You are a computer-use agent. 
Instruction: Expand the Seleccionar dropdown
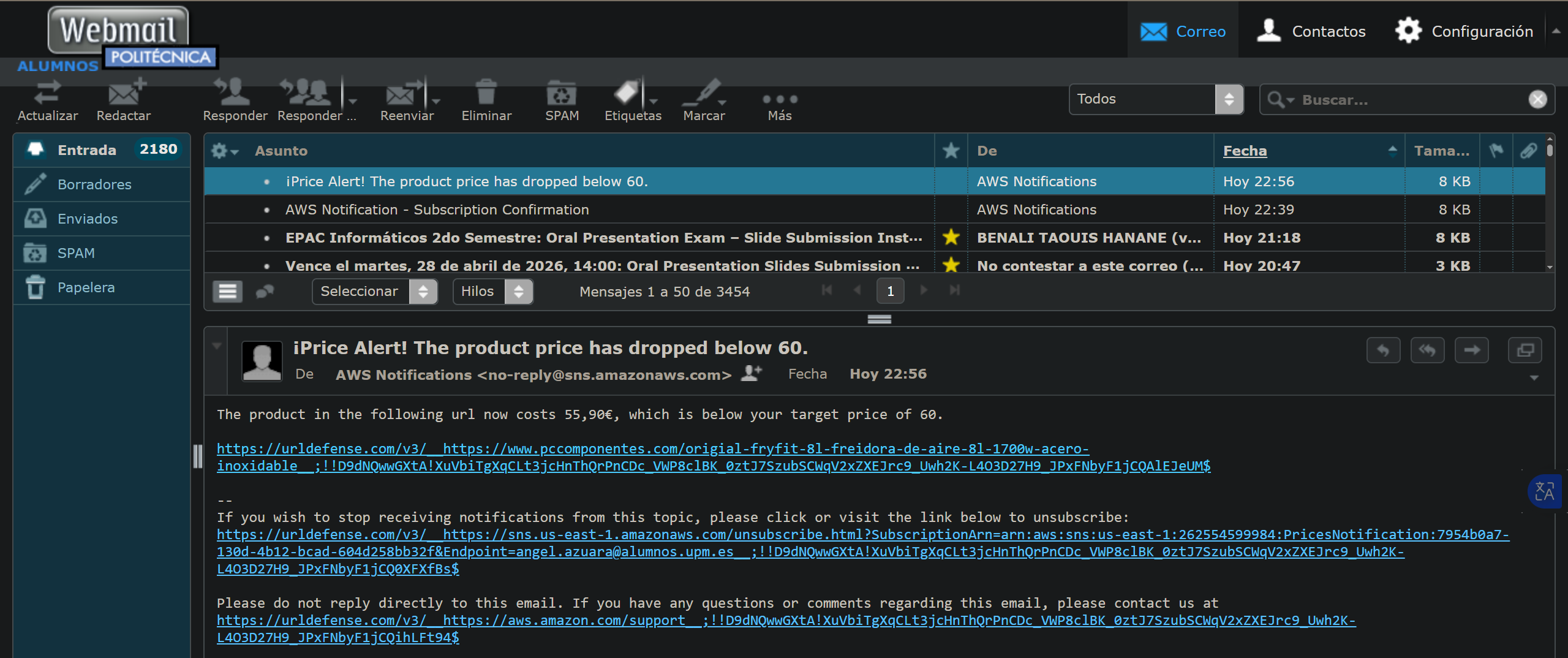click(x=374, y=292)
